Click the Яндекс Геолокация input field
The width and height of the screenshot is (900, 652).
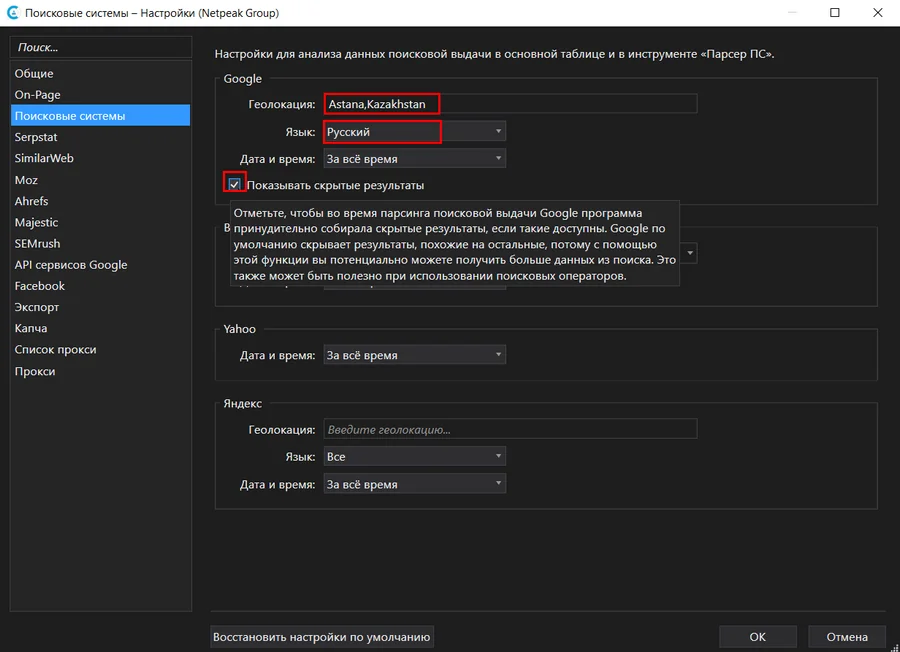point(510,429)
